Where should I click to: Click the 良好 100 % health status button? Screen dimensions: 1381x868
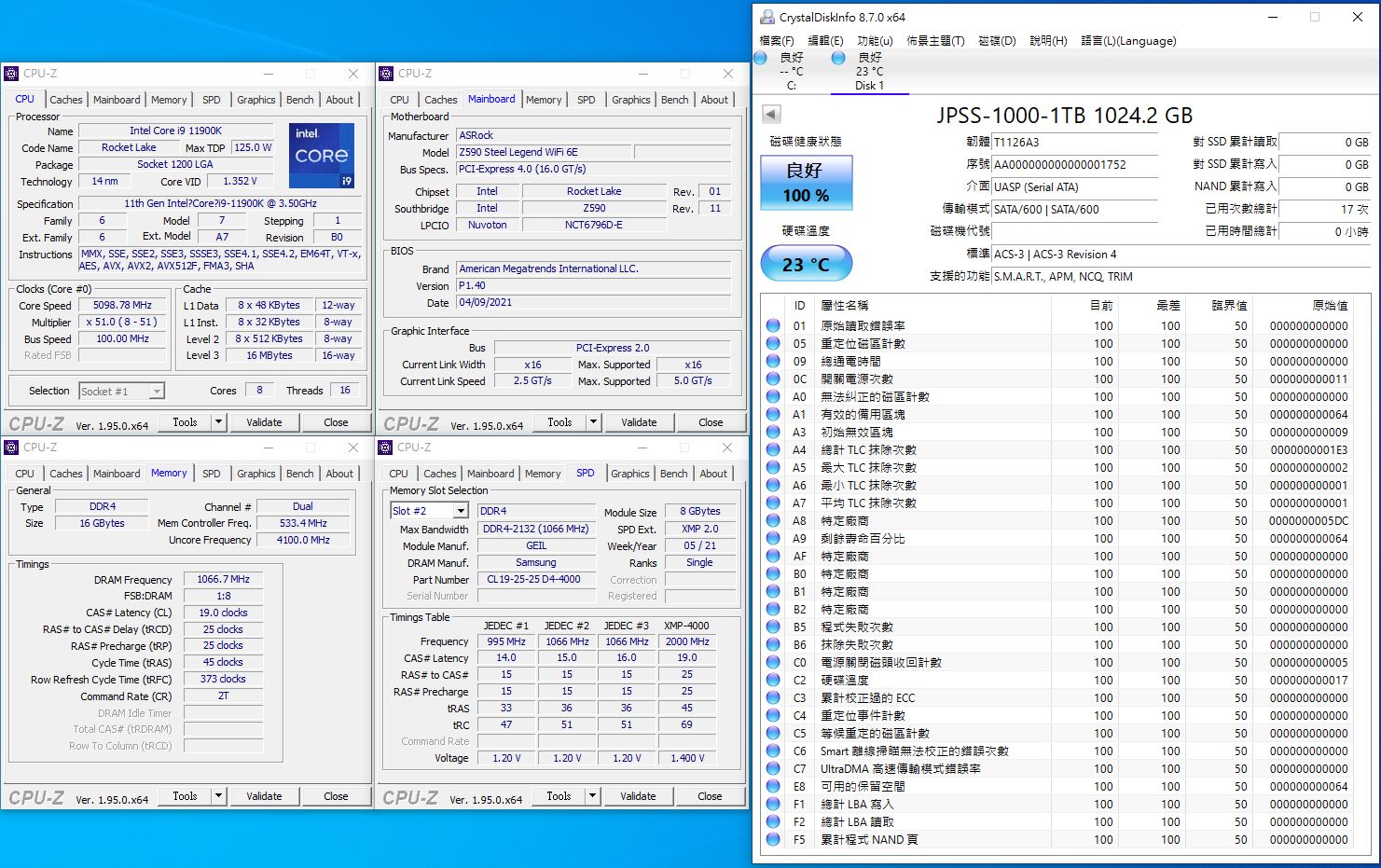pyautogui.click(x=806, y=183)
